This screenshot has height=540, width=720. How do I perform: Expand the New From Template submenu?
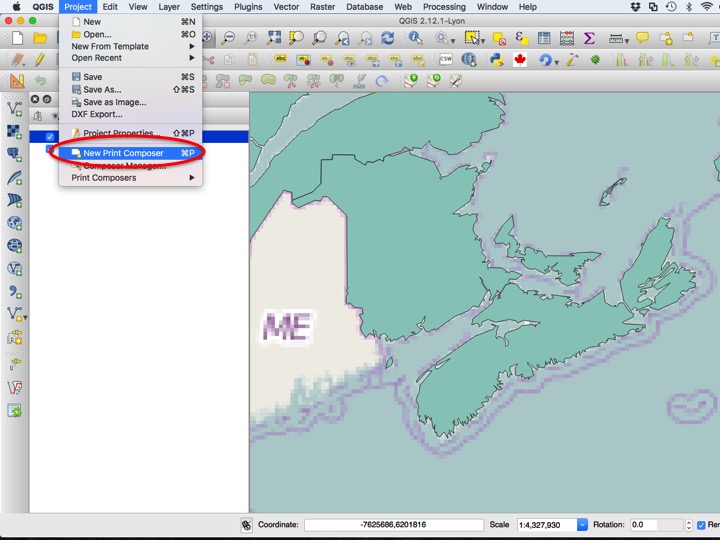(130, 46)
